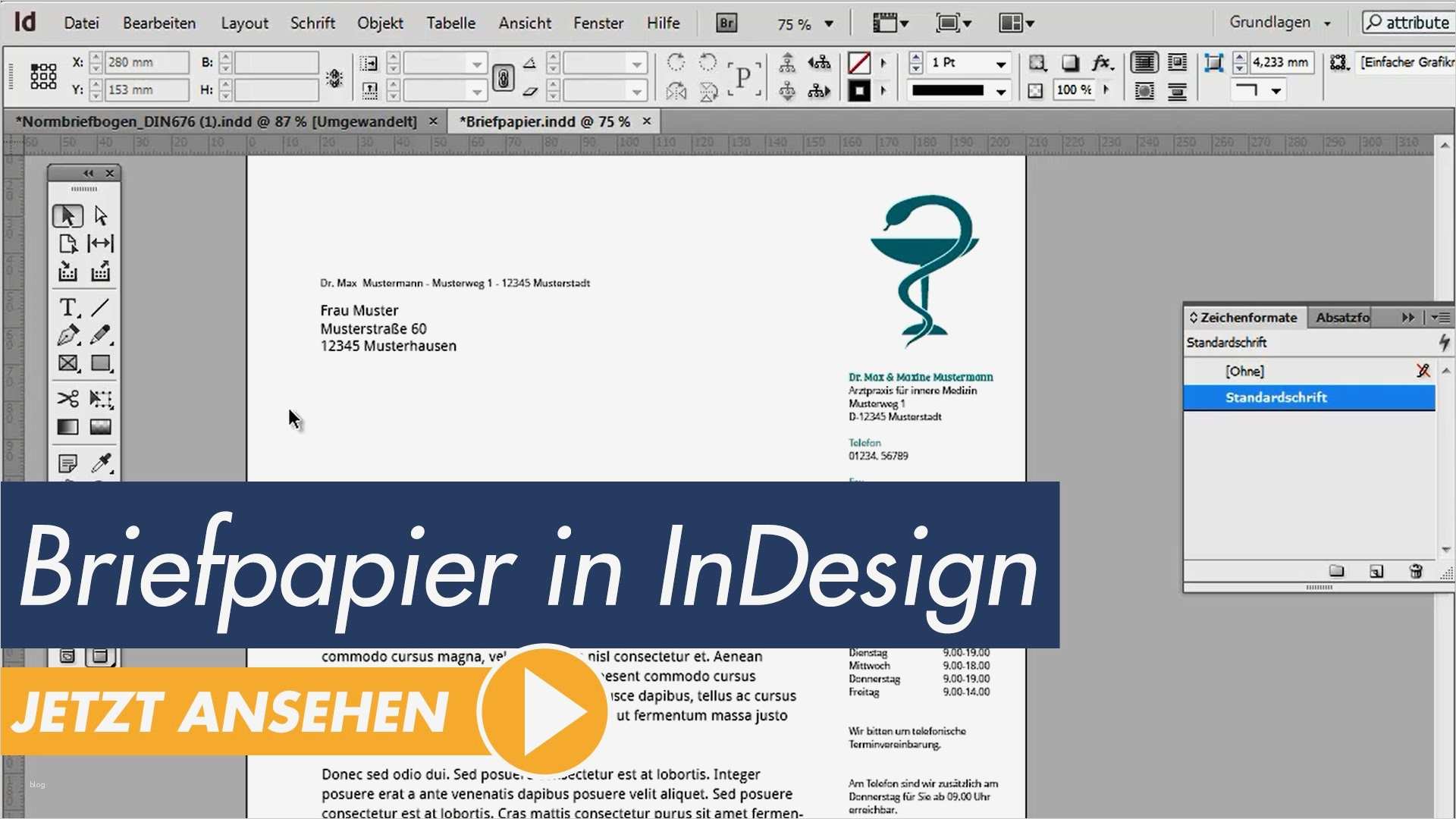This screenshot has height=819, width=1456.
Task: Create a new character style
Action: 1377,571
